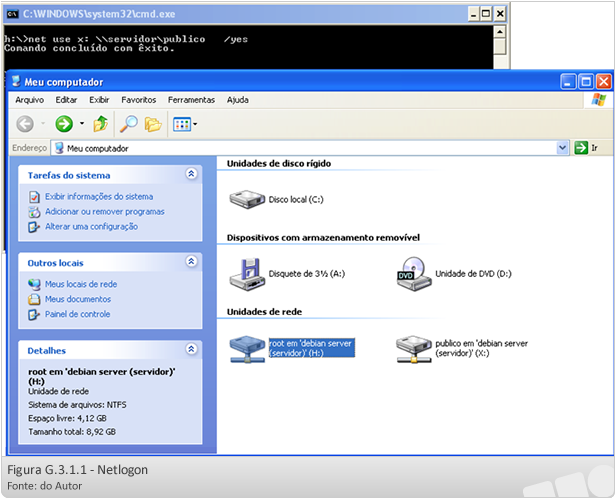Click the Painel de controle icon

point(34,315)
